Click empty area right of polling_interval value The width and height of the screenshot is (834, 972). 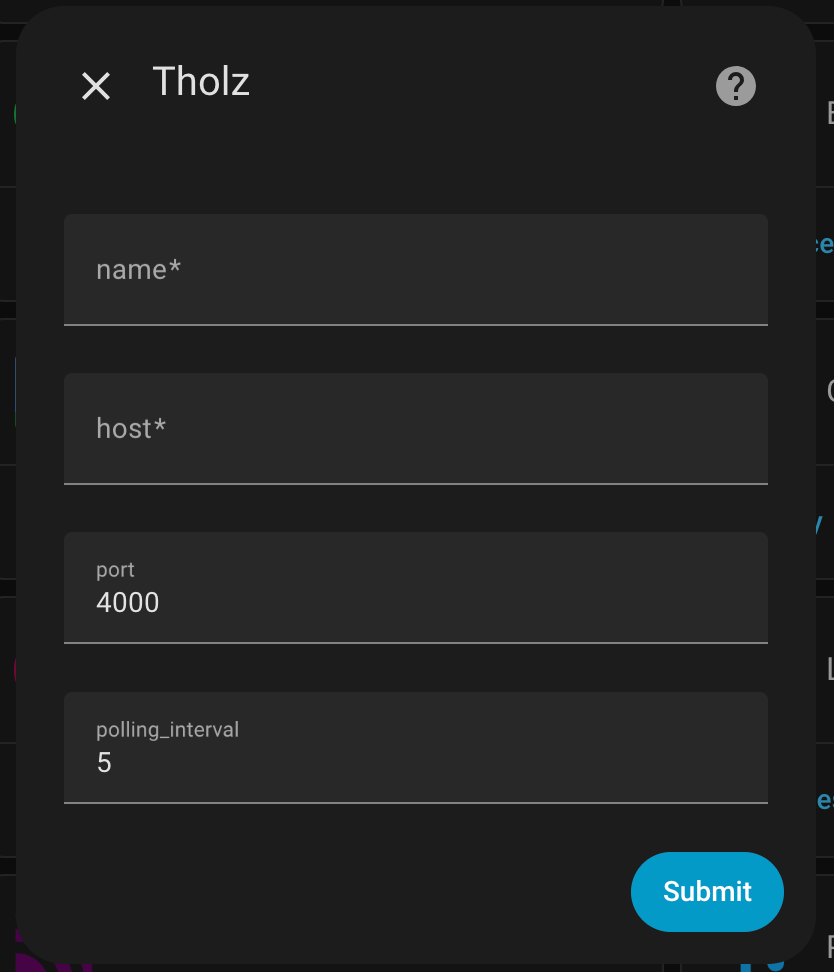click(558, 762)
